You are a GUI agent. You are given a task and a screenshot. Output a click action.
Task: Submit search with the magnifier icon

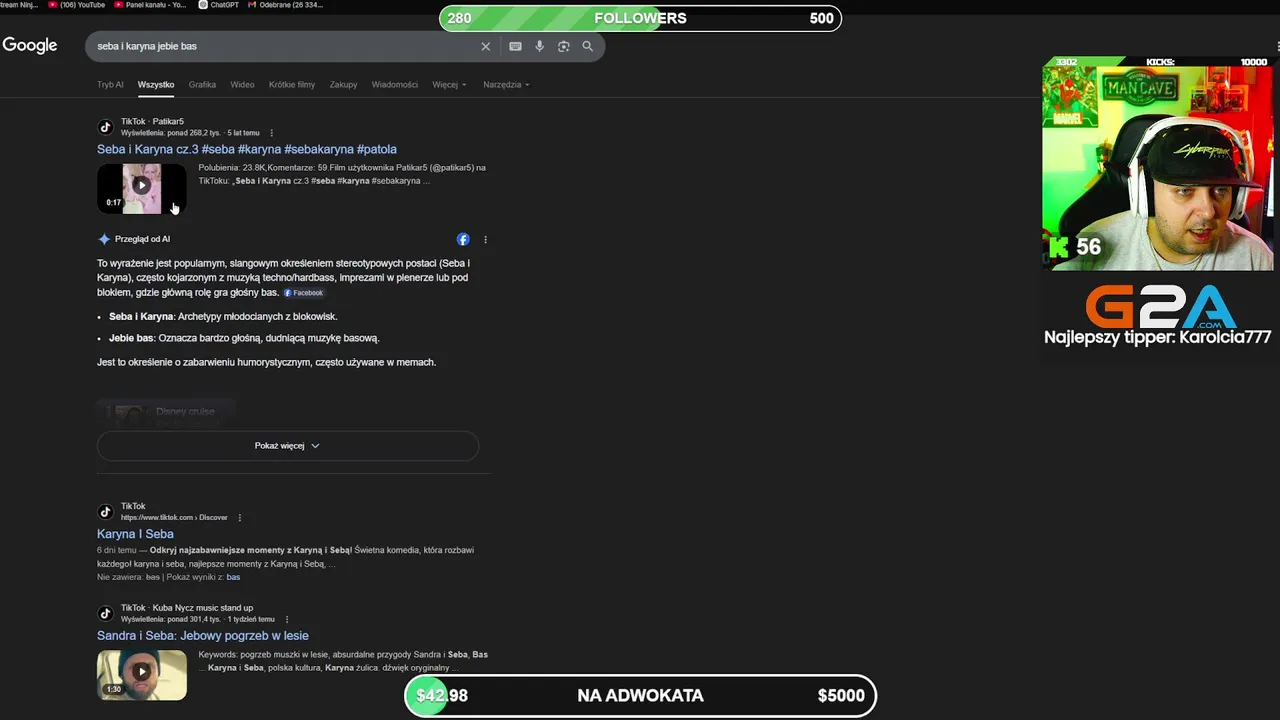pos(588,46)
